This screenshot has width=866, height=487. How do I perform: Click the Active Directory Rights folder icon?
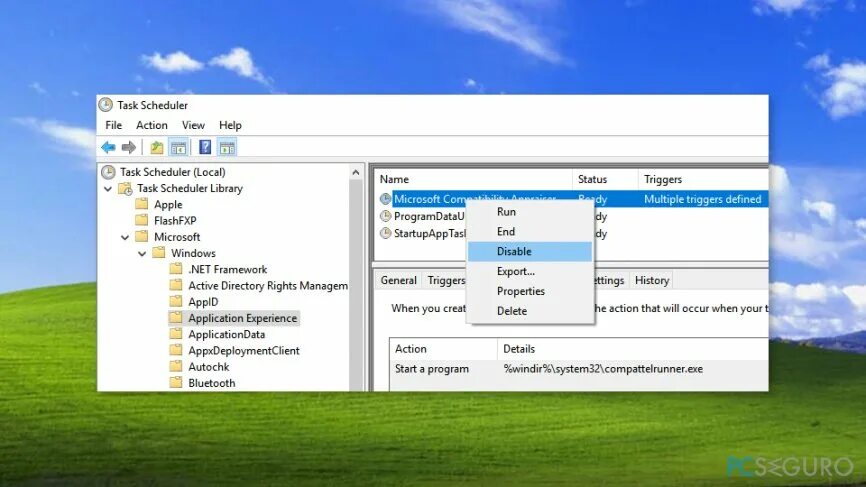(x=176, y=285)
